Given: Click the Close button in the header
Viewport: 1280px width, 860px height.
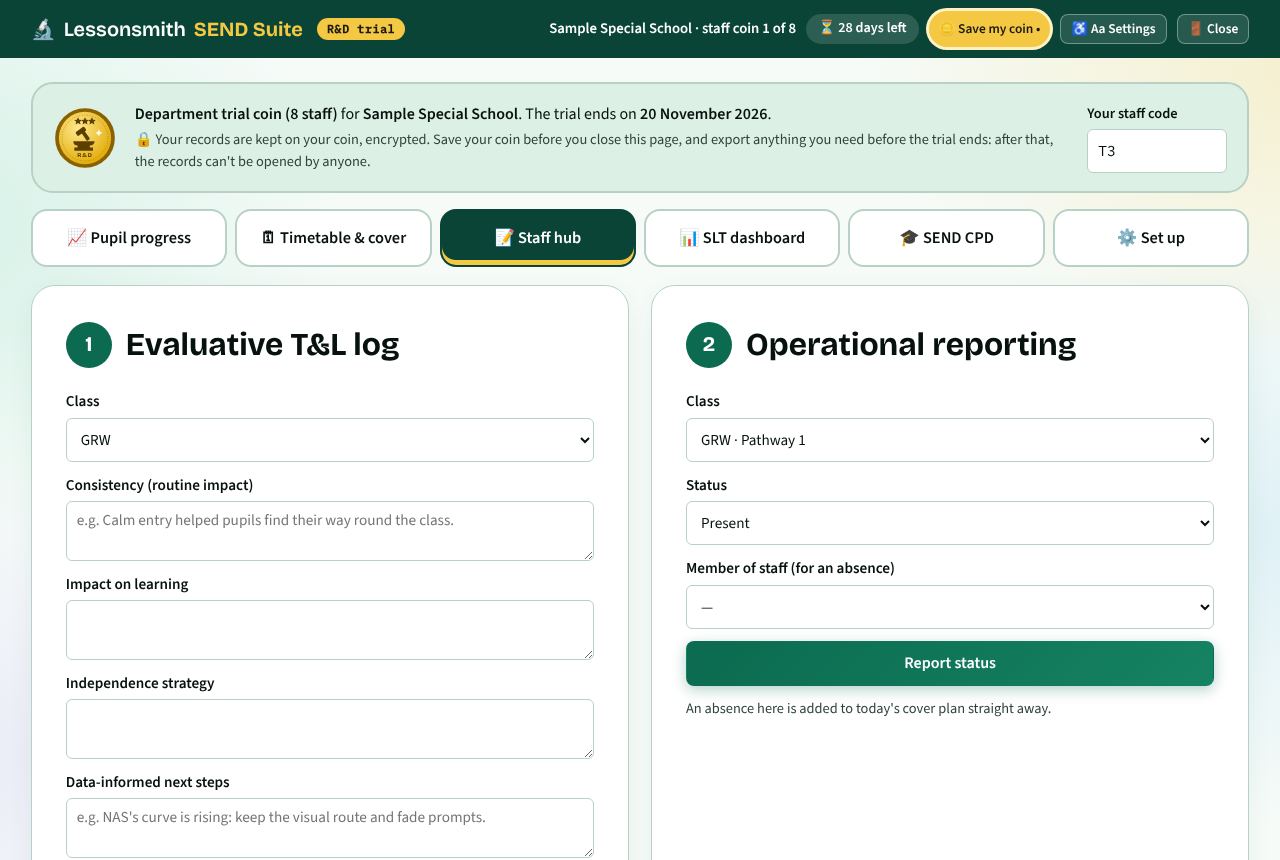Looking at the screenshot, I should (x=1213, y=29).
